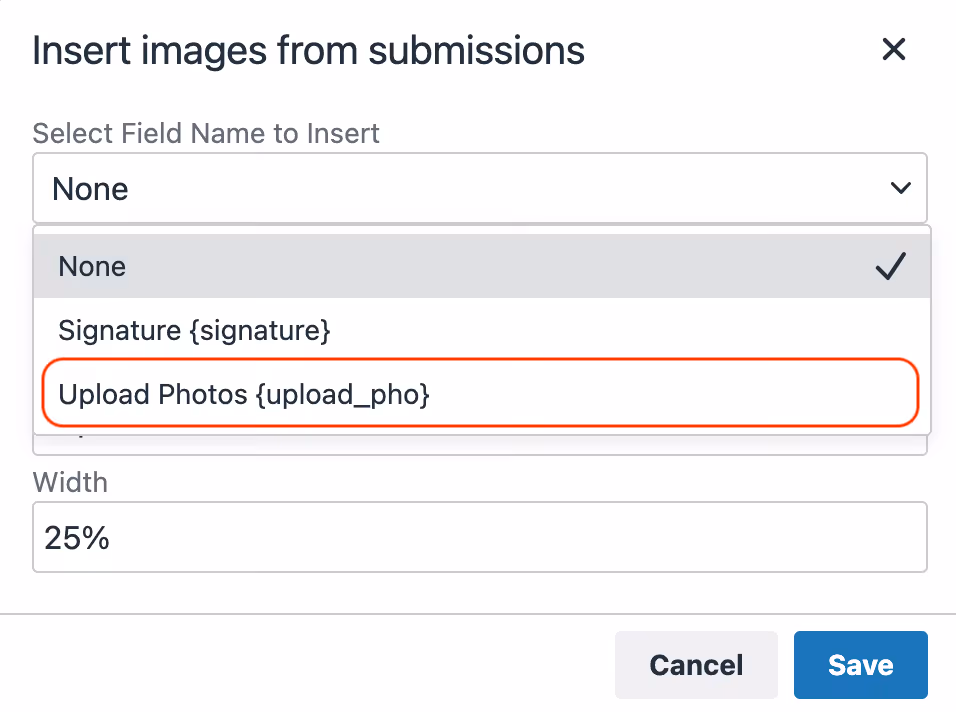Click the Width input field

(480, 537)
